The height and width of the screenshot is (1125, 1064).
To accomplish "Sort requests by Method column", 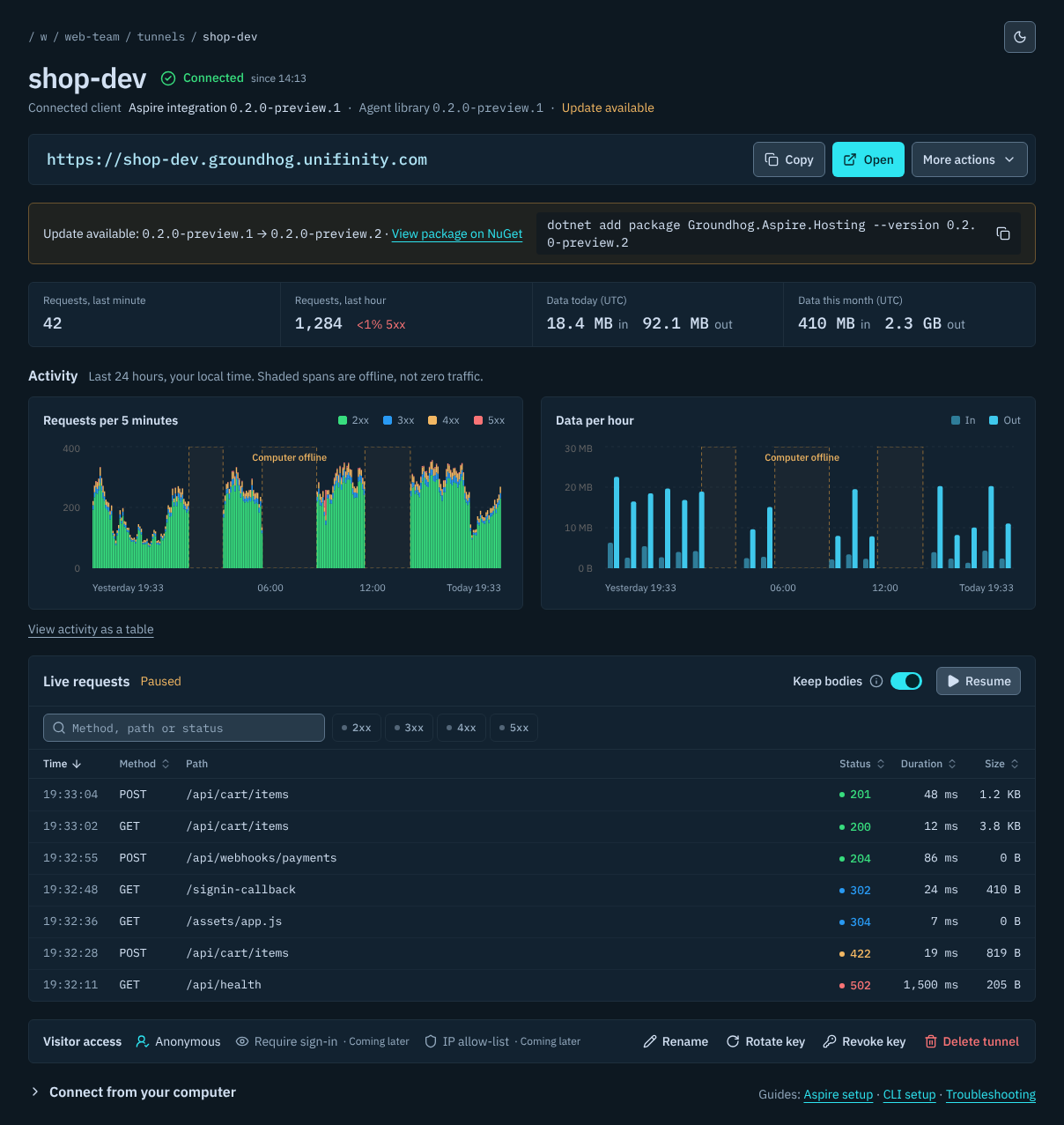I will pos(144,764).
